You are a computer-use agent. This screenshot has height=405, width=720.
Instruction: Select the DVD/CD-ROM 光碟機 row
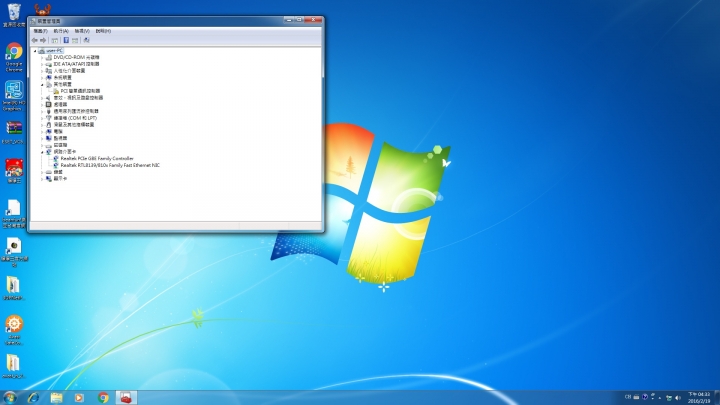(x=72, y=57)
